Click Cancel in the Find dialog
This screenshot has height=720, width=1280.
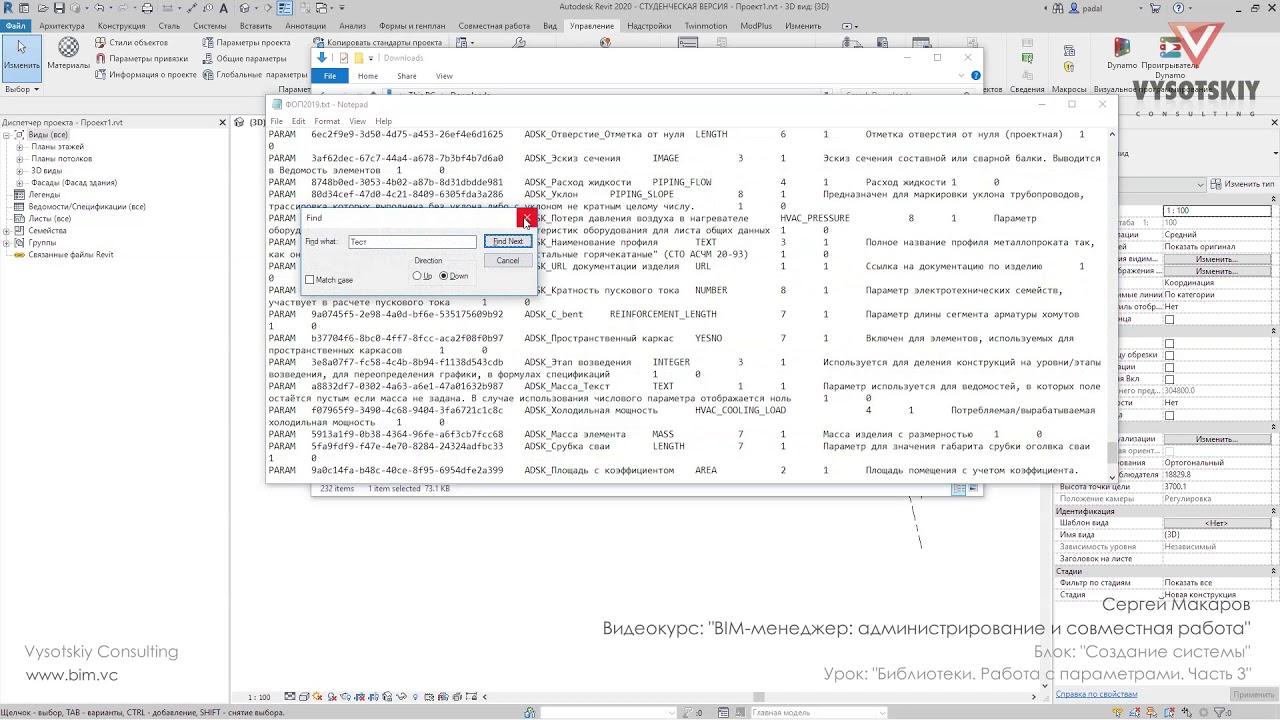[x=508, y=261]
